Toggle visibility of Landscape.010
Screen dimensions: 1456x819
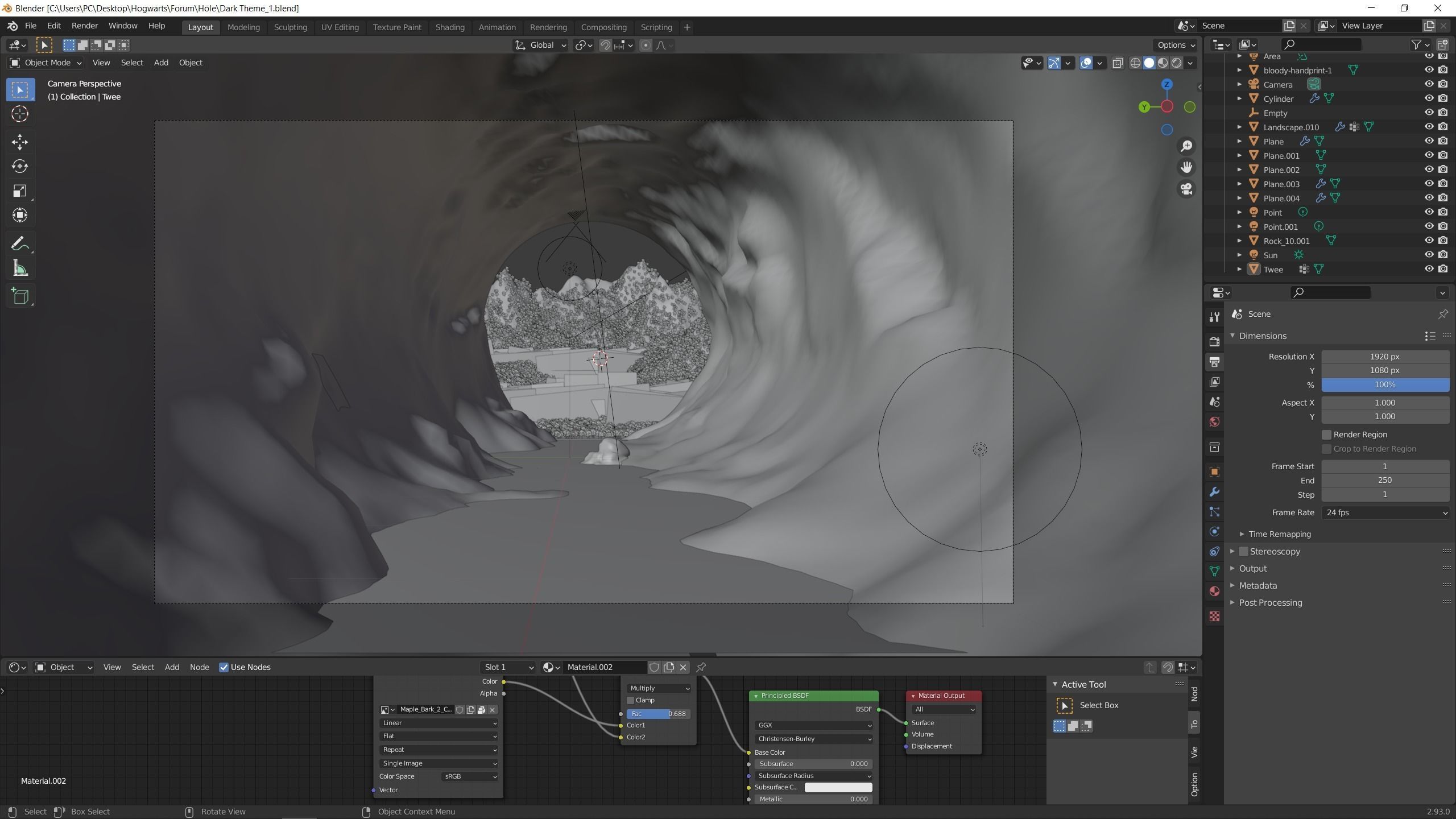tap(1429, 127)
